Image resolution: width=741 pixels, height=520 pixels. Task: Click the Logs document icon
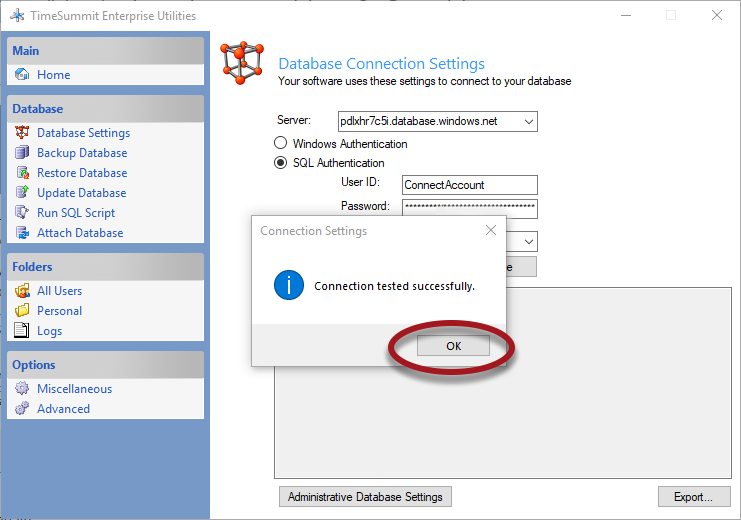22,330
